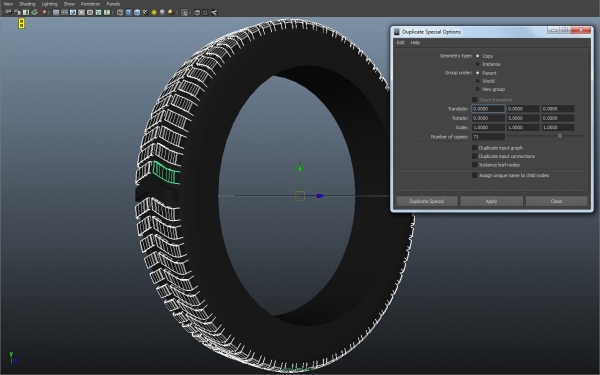Toggle the viewport Grid icon
This screenshot has height=375, width=600.
[x=56, y=12]
